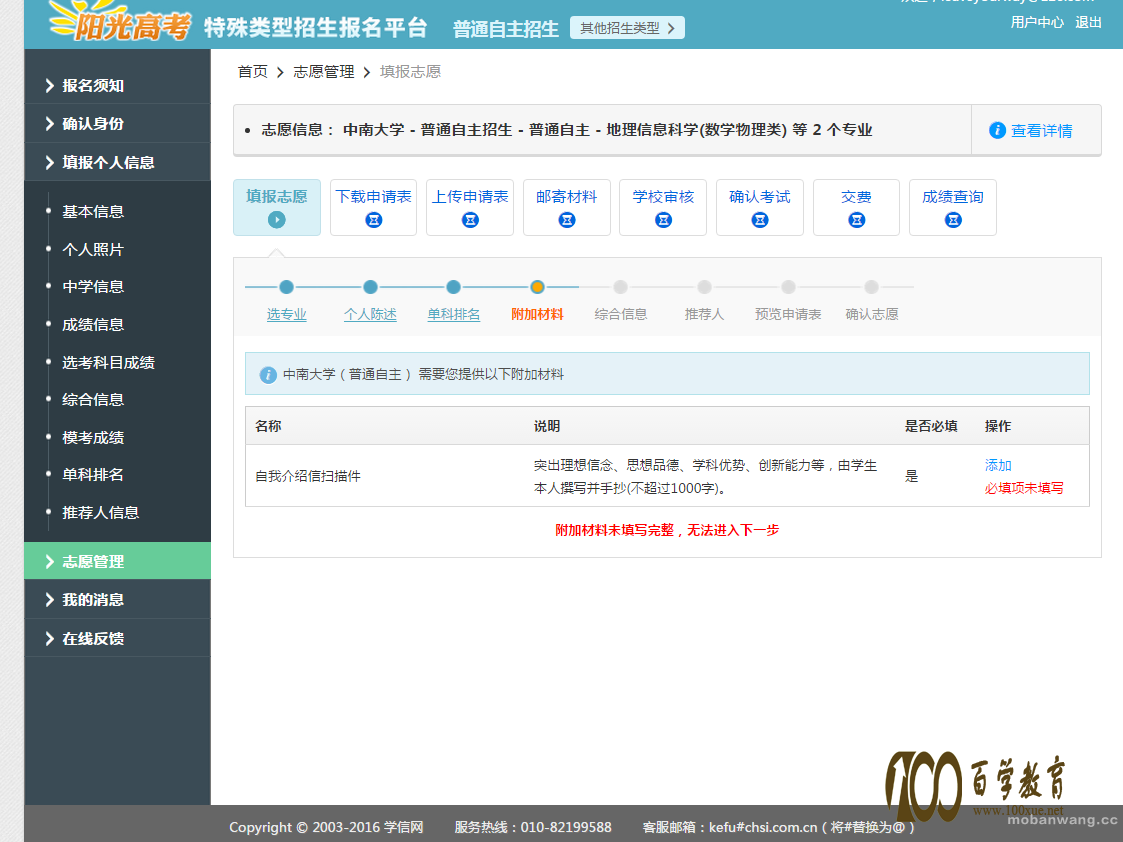Viewport: 1123px width, 842px height.
Task: Click the 阳光高考 sun logo
Action: [120, 21]
